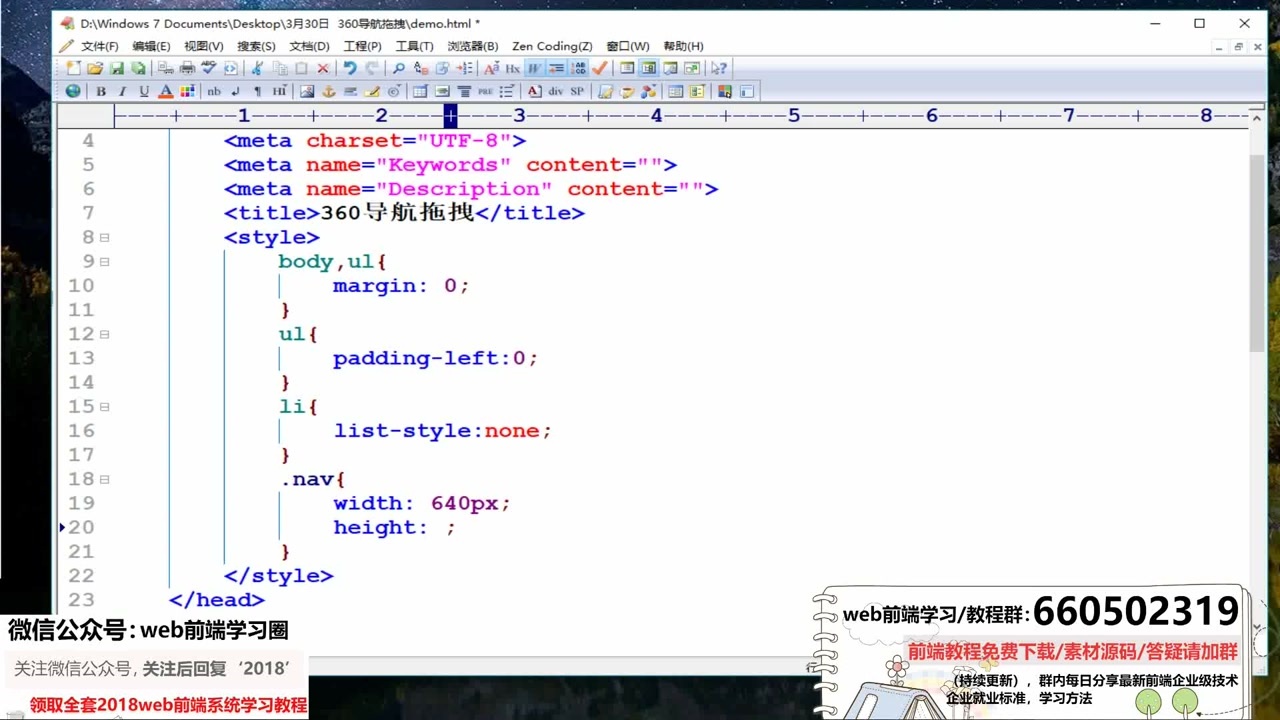
Task: Collapse the ul rule fold at line 12
Action: (104, 334)
